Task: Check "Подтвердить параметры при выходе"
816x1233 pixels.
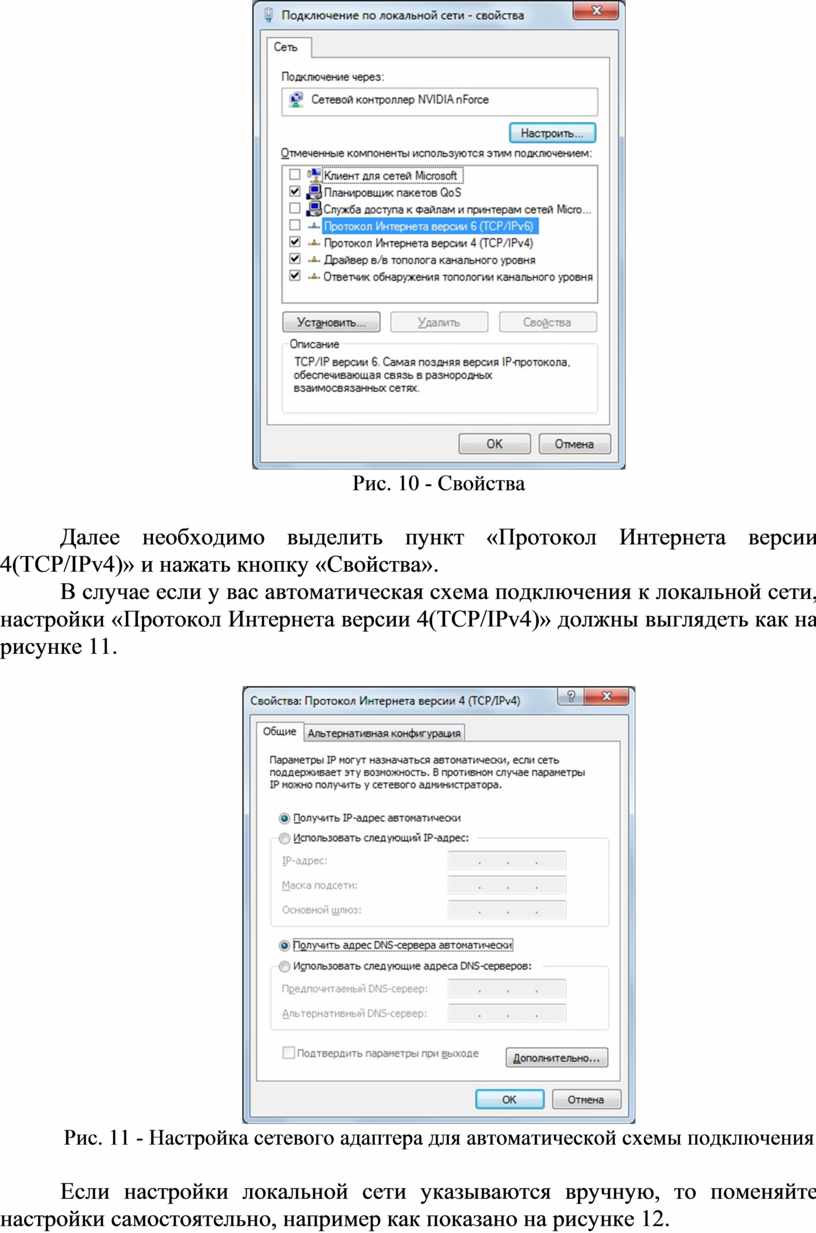Action: point(289,1054)
